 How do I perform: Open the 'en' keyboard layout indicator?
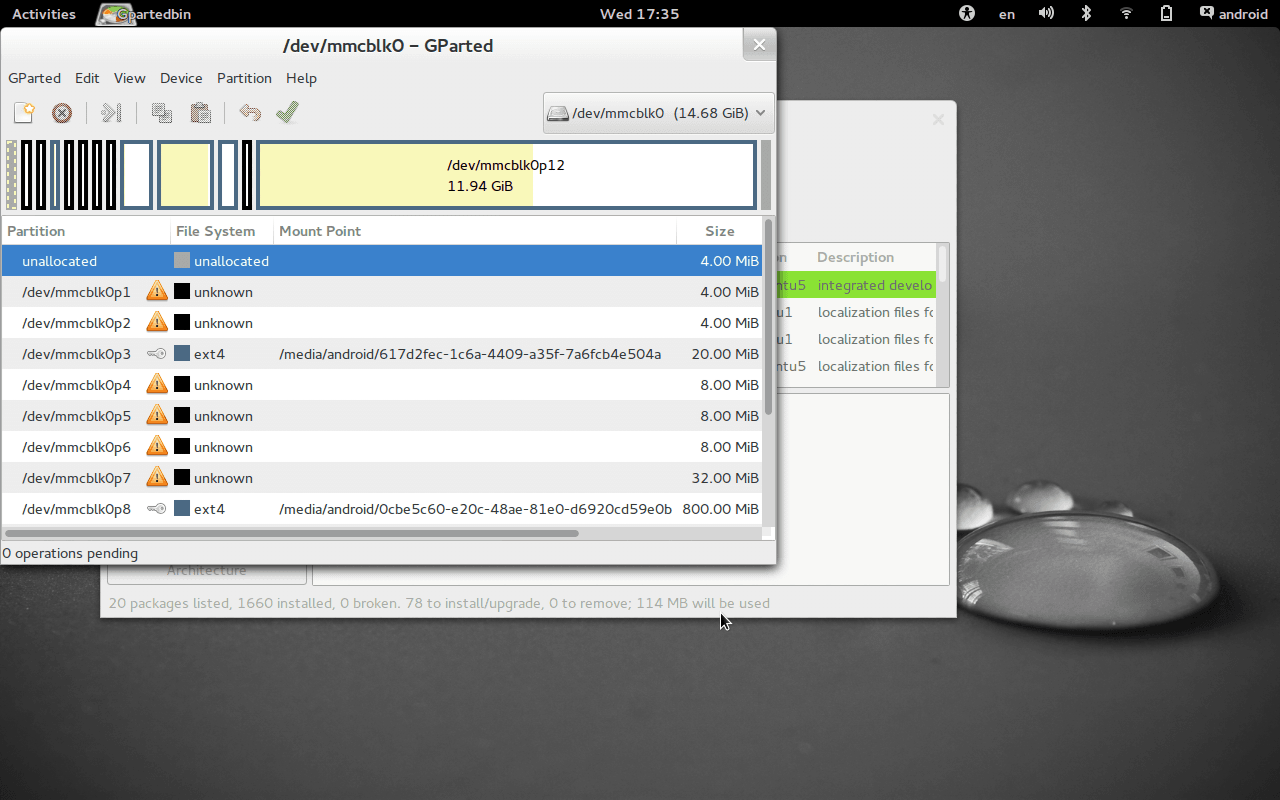(x=1007, y=14)
